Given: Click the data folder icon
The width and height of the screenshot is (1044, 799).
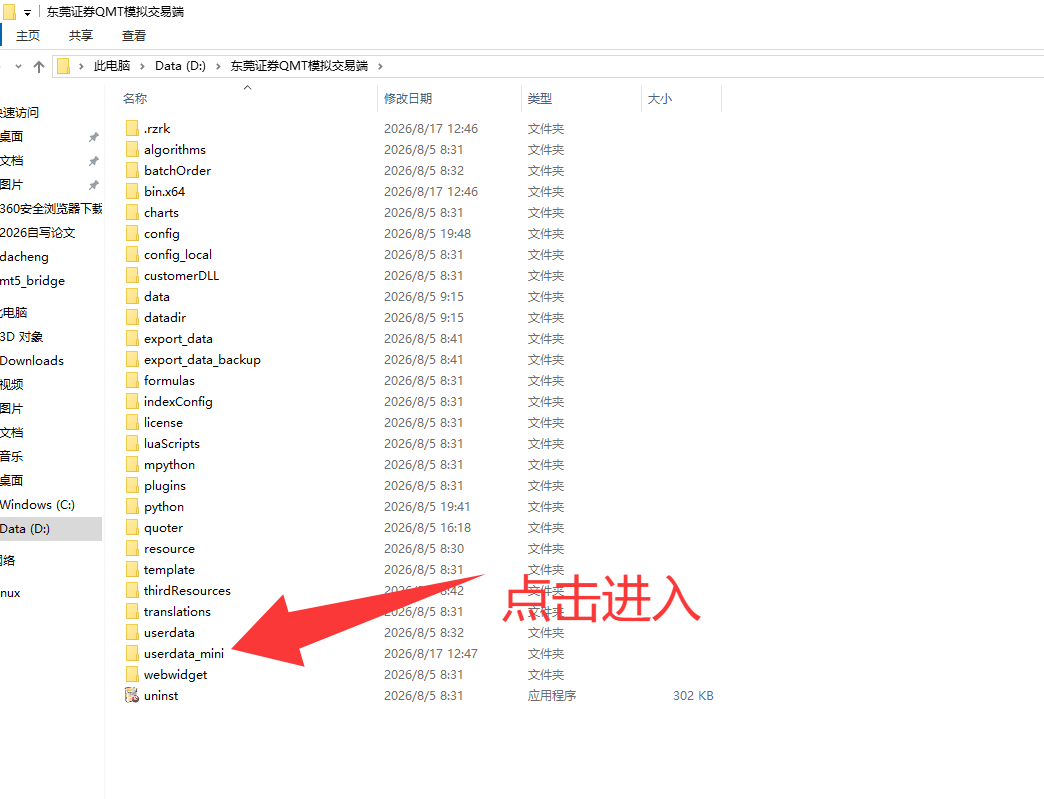Looking at the screenshot, I should pos(132,296).
